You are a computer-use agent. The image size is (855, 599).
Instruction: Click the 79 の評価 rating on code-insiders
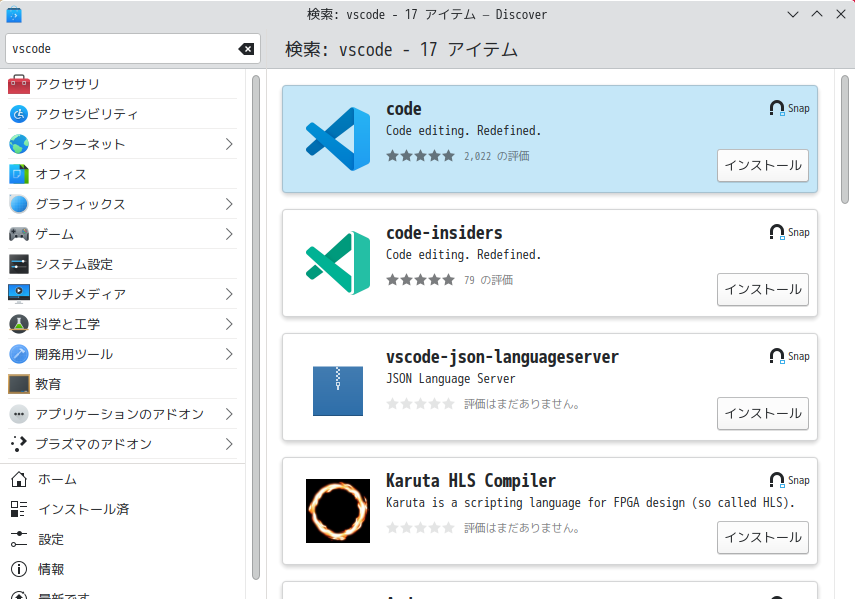coord(488,280)
